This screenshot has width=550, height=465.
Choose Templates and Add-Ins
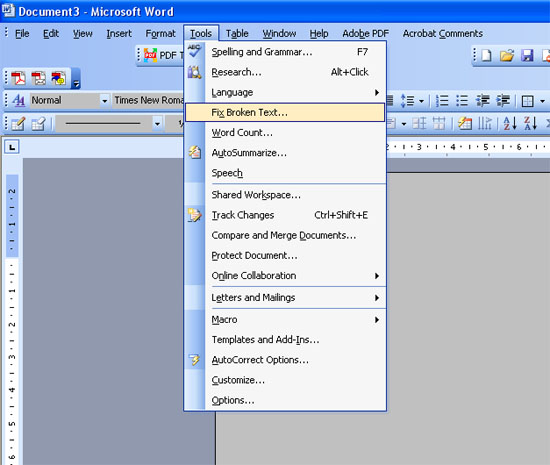pyautogui.click(x=285, y=340)
